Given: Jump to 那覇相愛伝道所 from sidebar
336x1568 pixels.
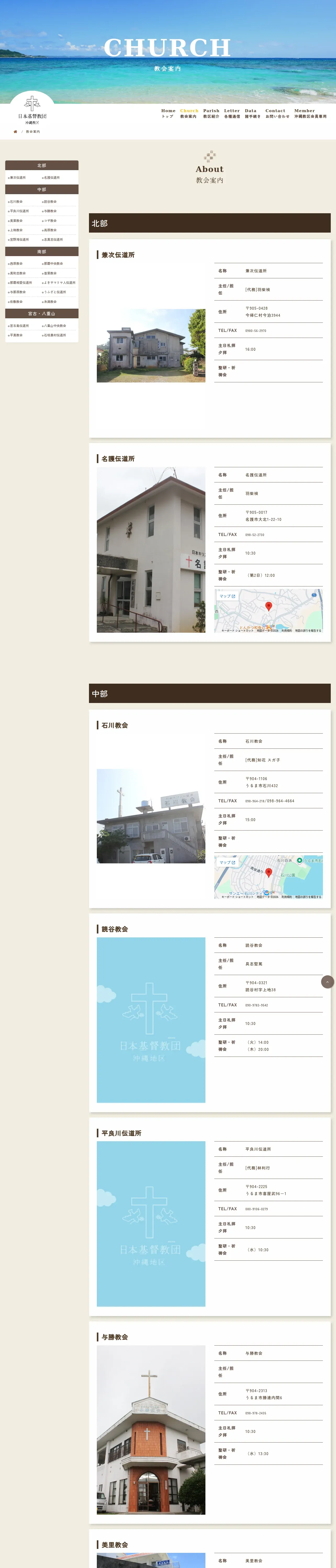Looking at the screenshot, I should click(20, 283).
